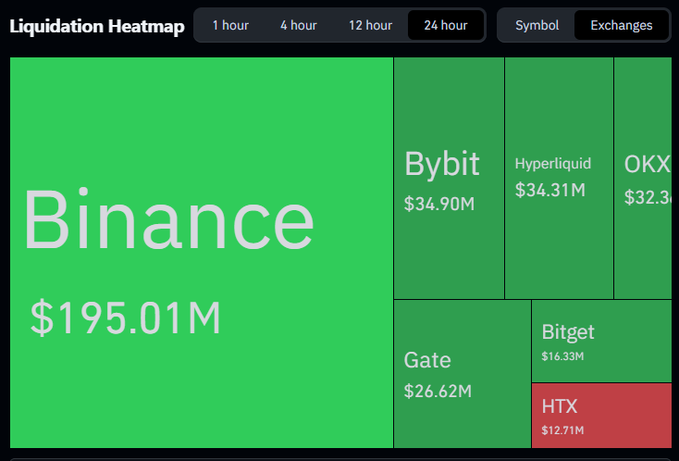Click the red HTX heatmap tile
The image size is (679, 461).
point(602,416)
